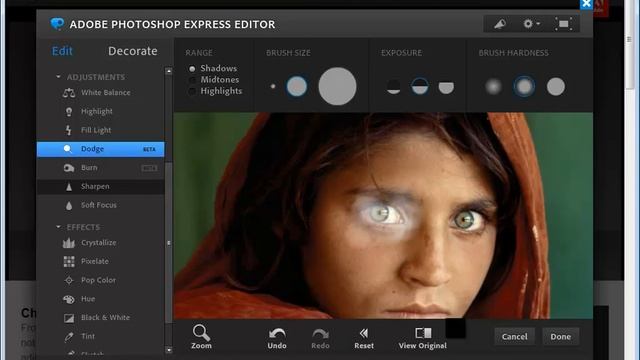This screenshot has width=640, height=360.
Task: Select the Burn adjustment item
Action: pos(100,168)
